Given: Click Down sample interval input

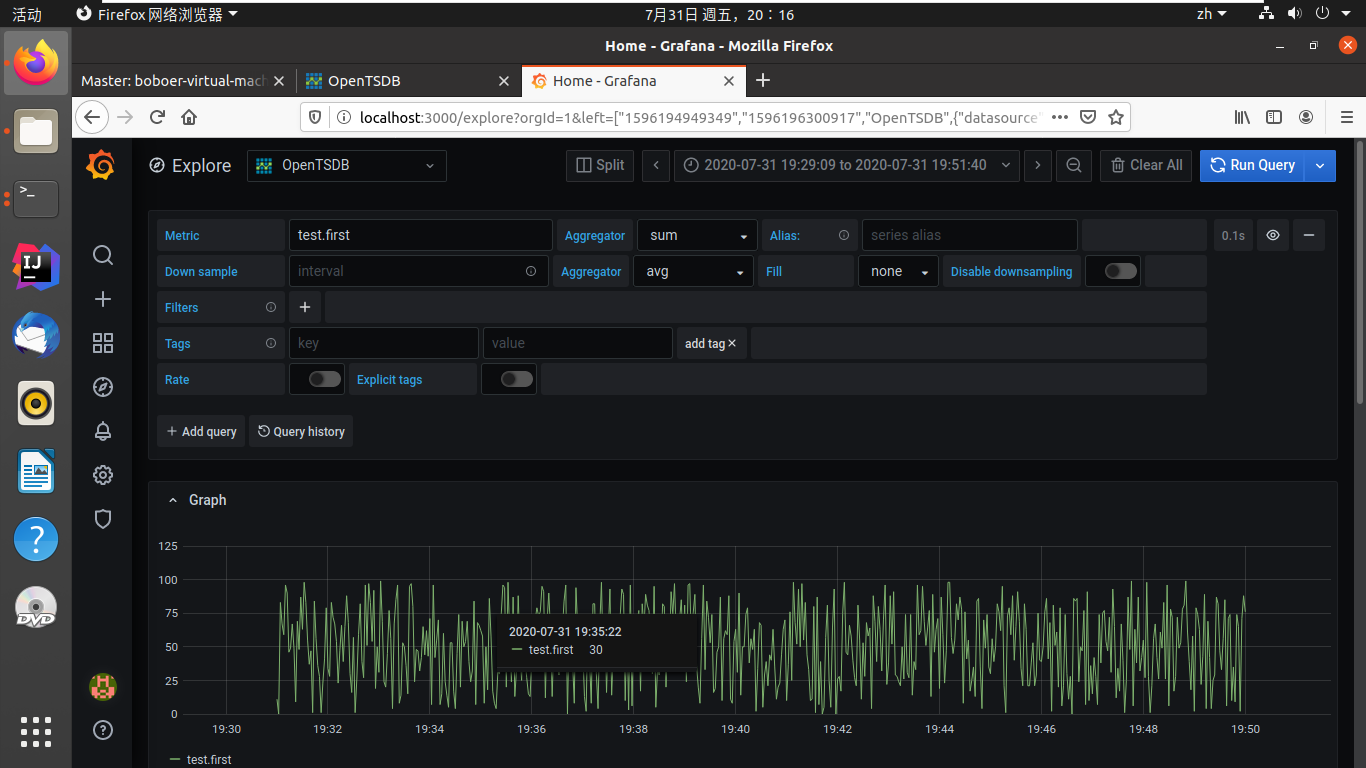Looking at the screenshot, I should coord(418,271).
